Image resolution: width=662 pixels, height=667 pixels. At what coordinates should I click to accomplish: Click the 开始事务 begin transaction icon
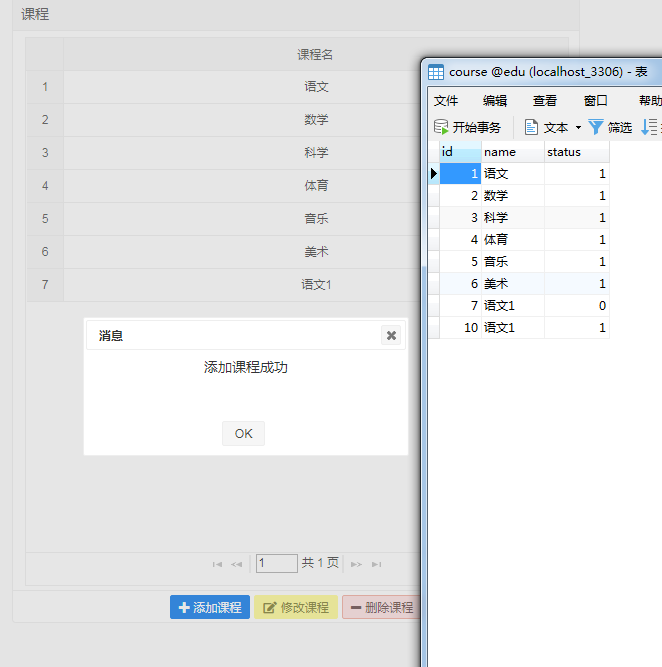(441, 127)
